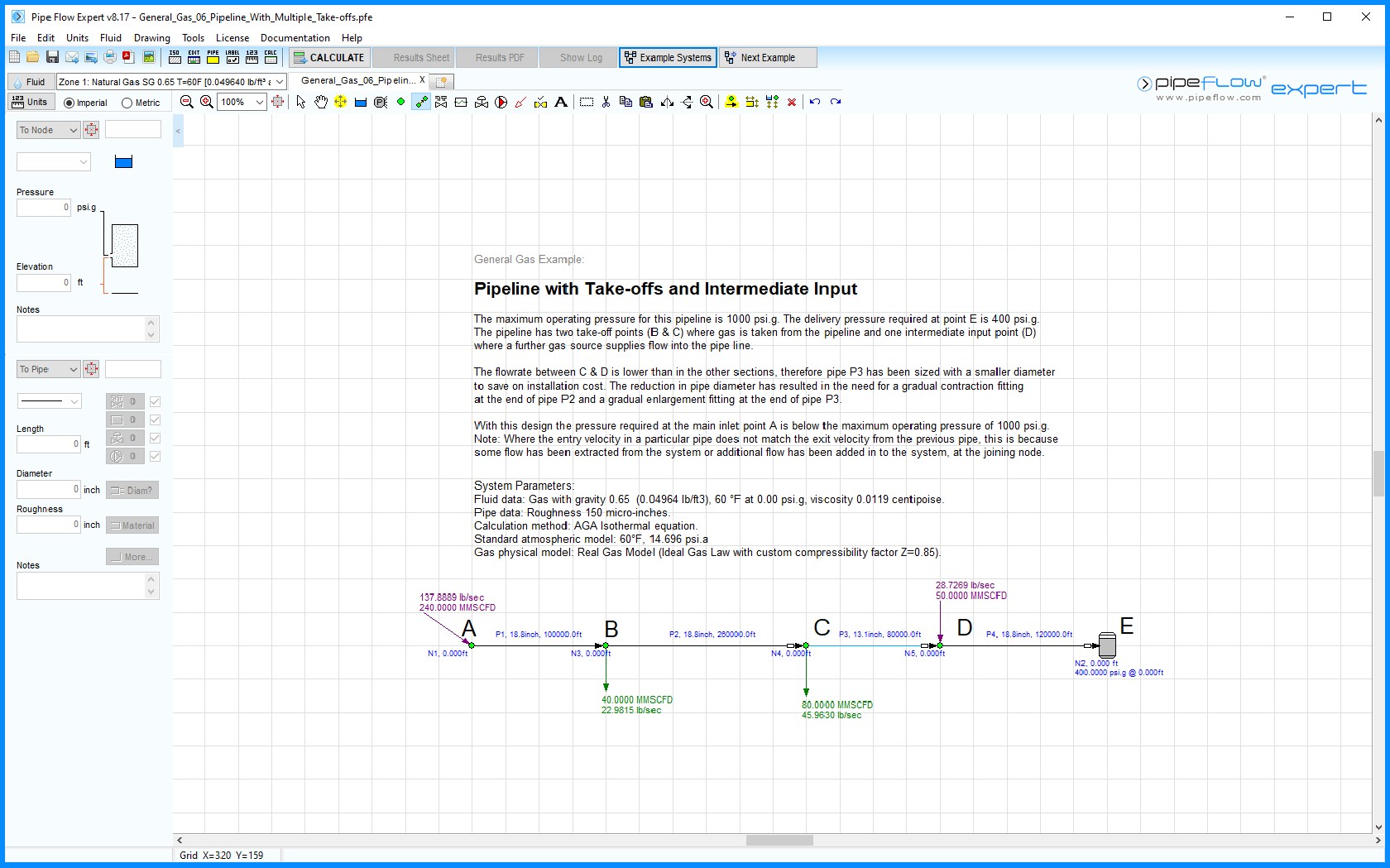Click the printer icon
The width and height of the screenshot is (1390, 868).
click(x=110, y=57)
